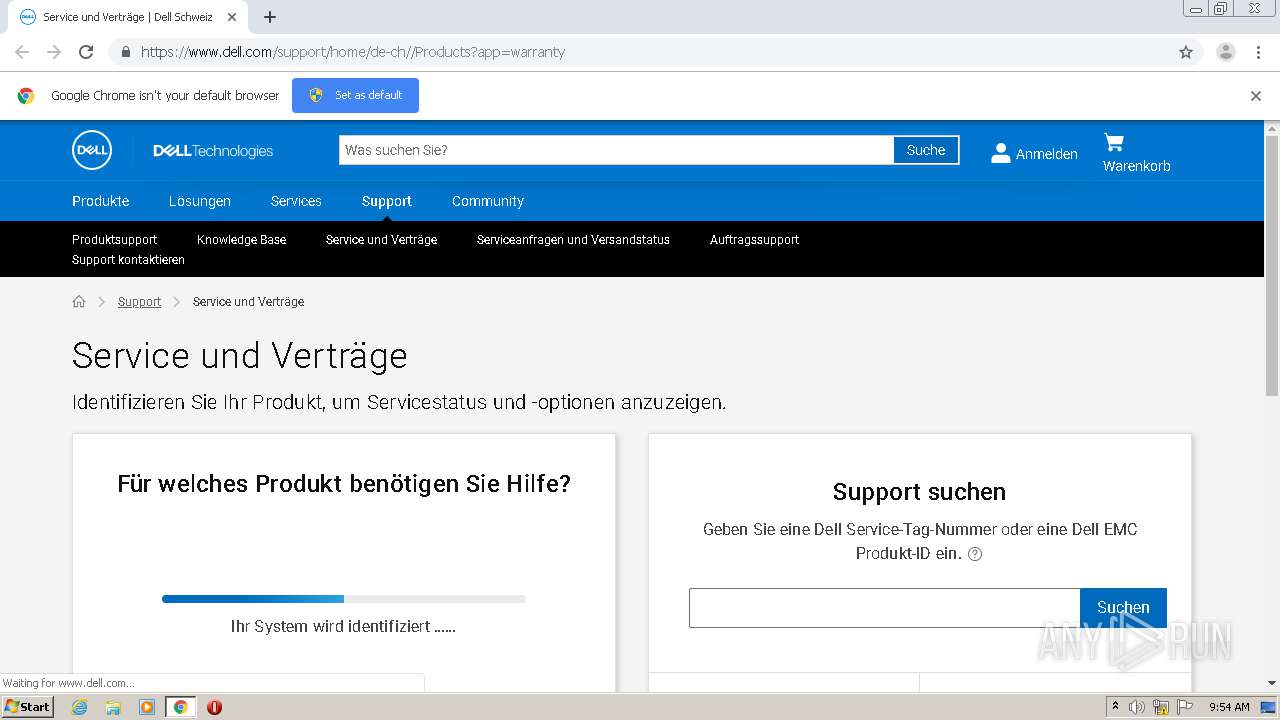Viewport: 1280px width, 720px height.
Task: Open the Services menu
Action: [x=296, y=201]
